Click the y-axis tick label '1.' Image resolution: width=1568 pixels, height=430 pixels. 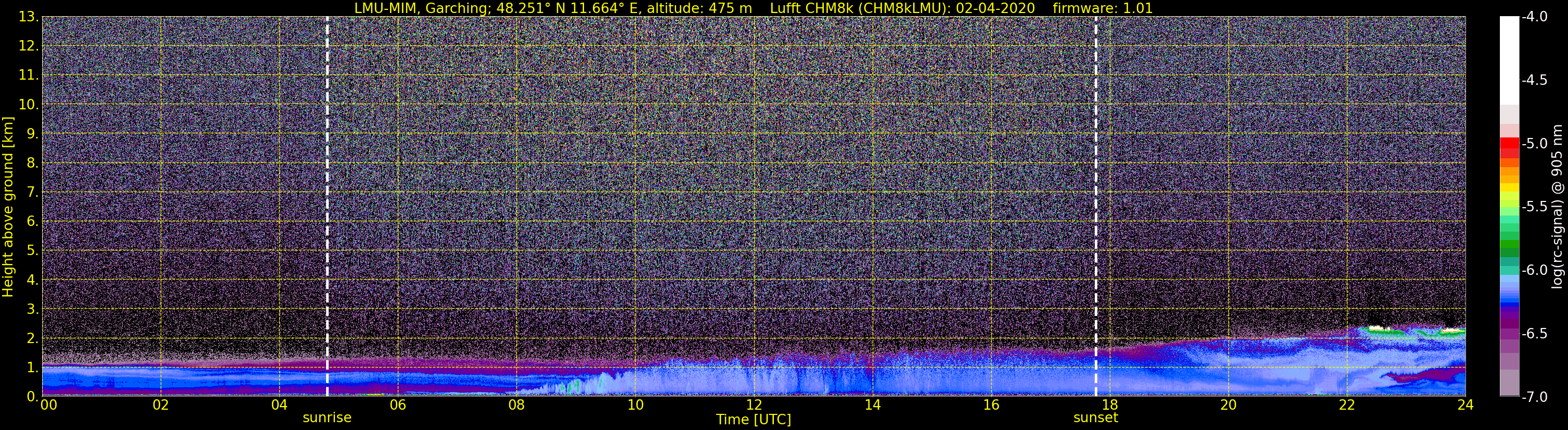click(32, 368)
